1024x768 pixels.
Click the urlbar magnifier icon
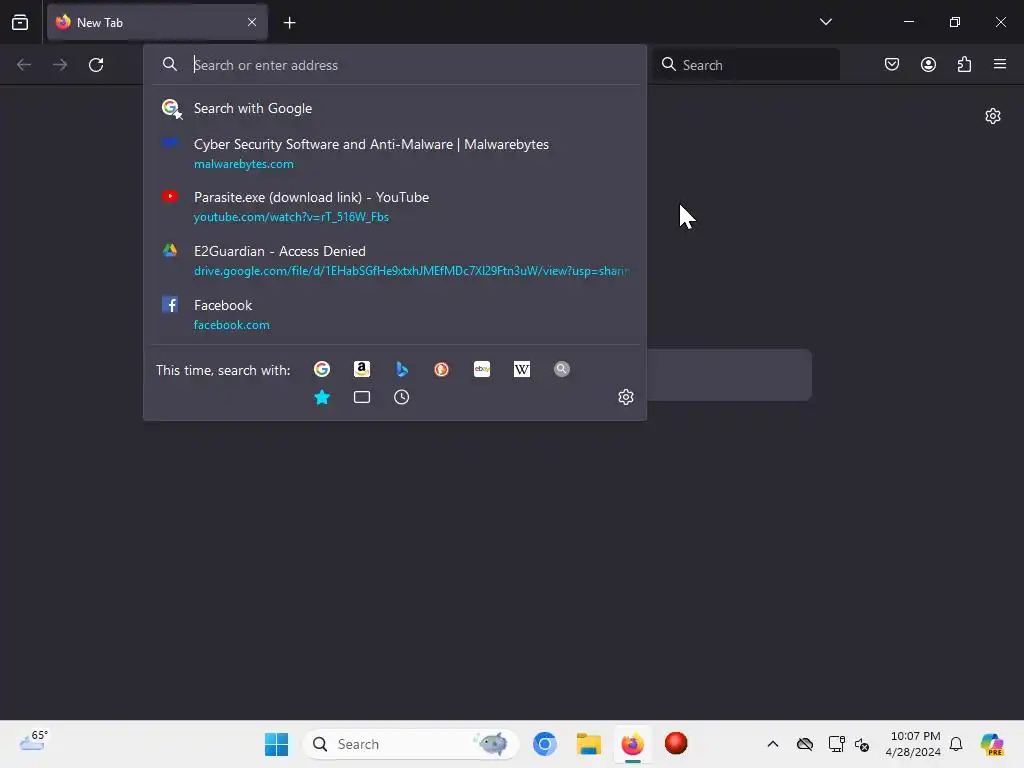[170, 64]
